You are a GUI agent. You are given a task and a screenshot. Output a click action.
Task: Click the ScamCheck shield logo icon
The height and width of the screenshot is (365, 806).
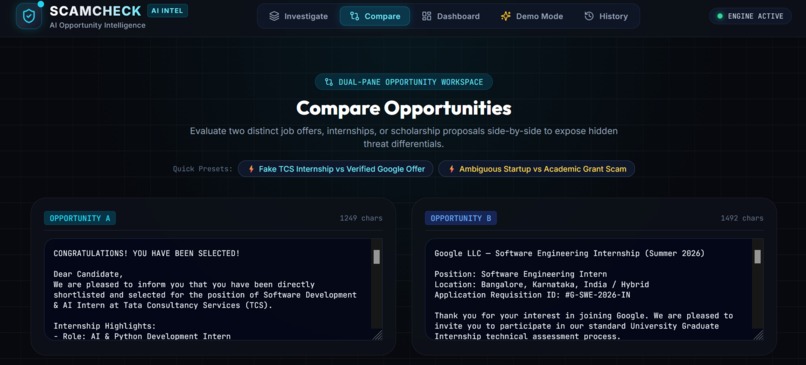(29, 16)
